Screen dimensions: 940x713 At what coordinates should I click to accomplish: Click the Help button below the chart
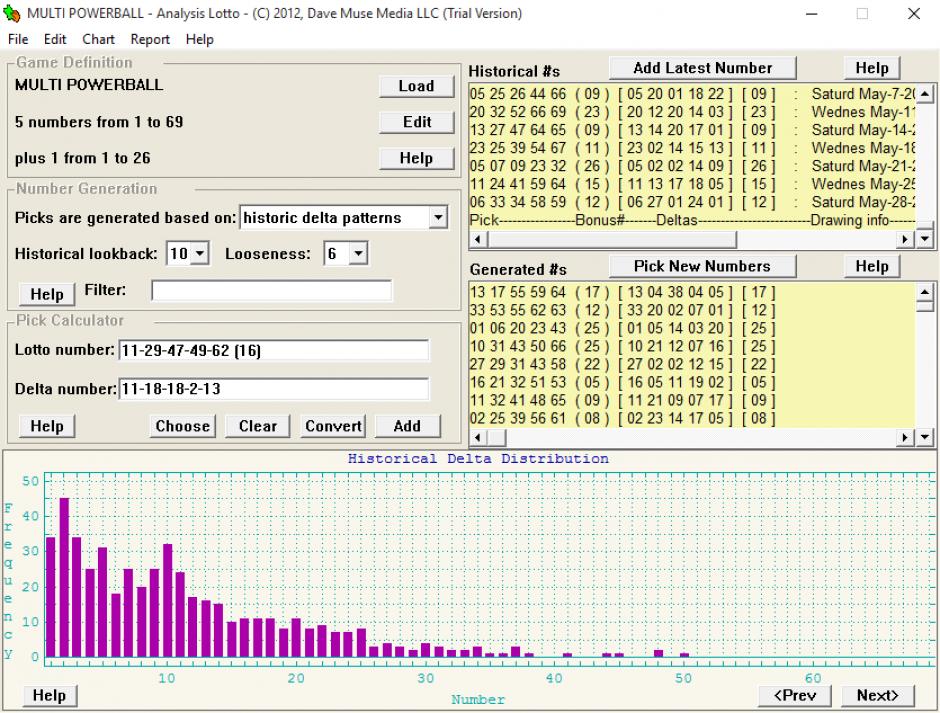pos(49,696)
